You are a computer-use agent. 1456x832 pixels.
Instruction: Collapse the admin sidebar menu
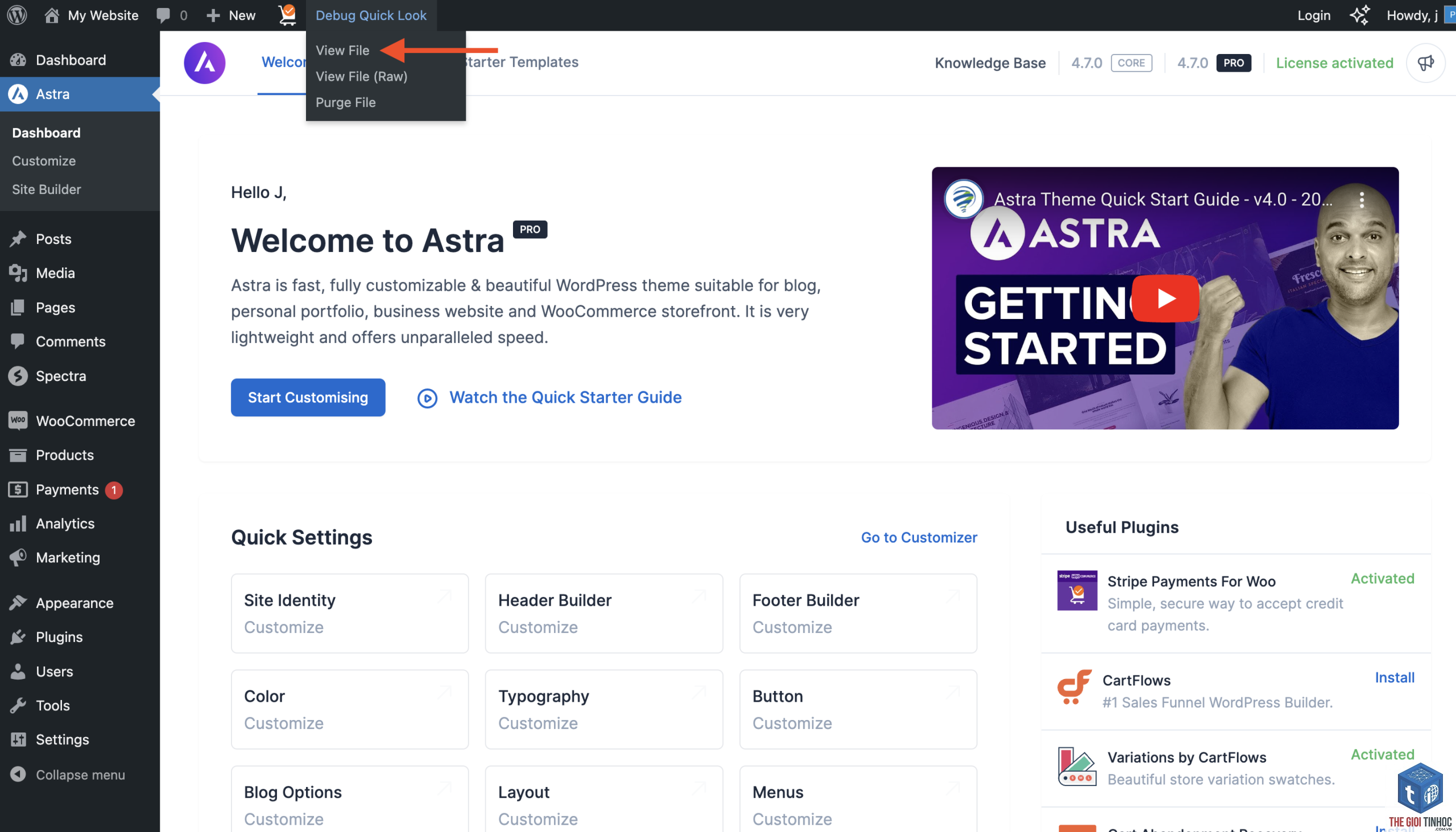point(80,775)
